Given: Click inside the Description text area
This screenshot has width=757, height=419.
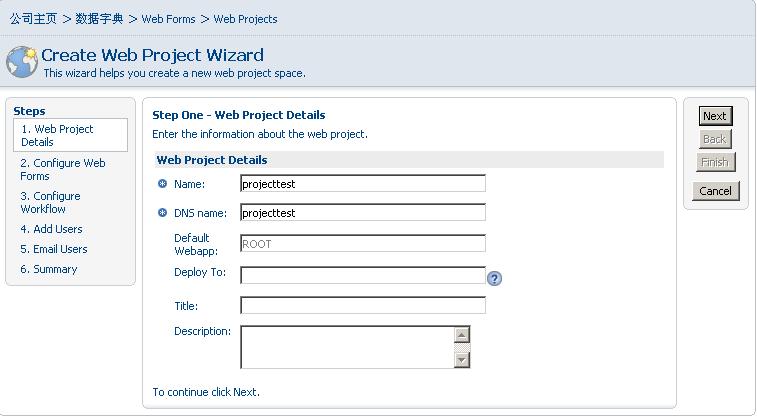Looking at the screenshot, I should 347,347.
